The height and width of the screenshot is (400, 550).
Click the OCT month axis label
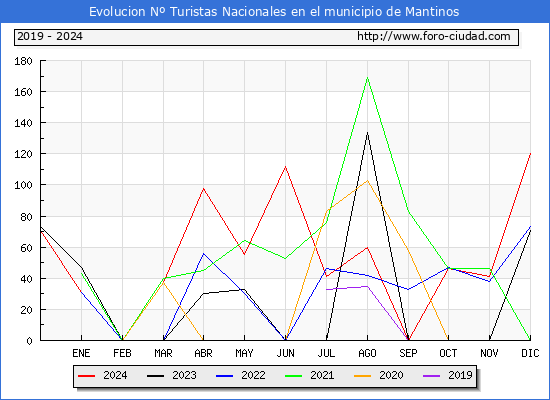[448, 353]
